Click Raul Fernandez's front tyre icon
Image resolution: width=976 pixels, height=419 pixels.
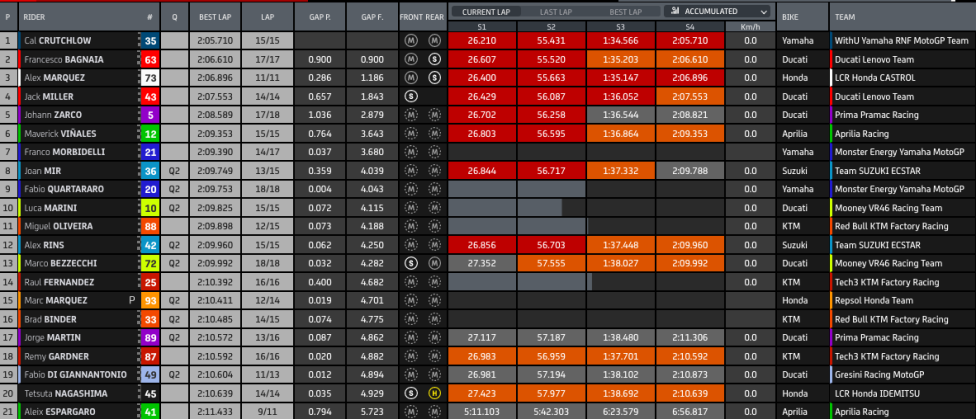[411, 282]
